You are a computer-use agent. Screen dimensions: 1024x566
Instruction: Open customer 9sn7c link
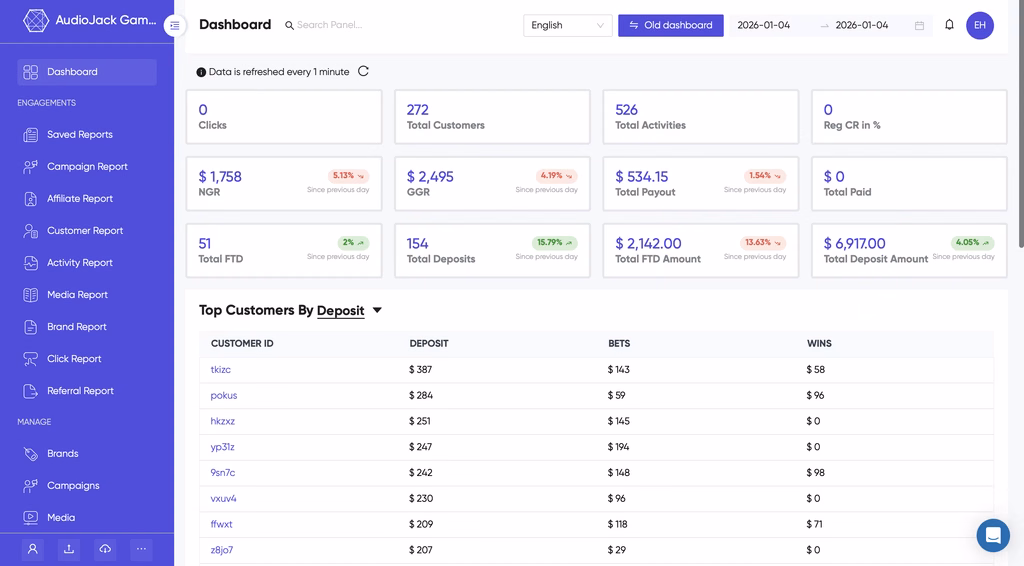click(x=223, y=473)
